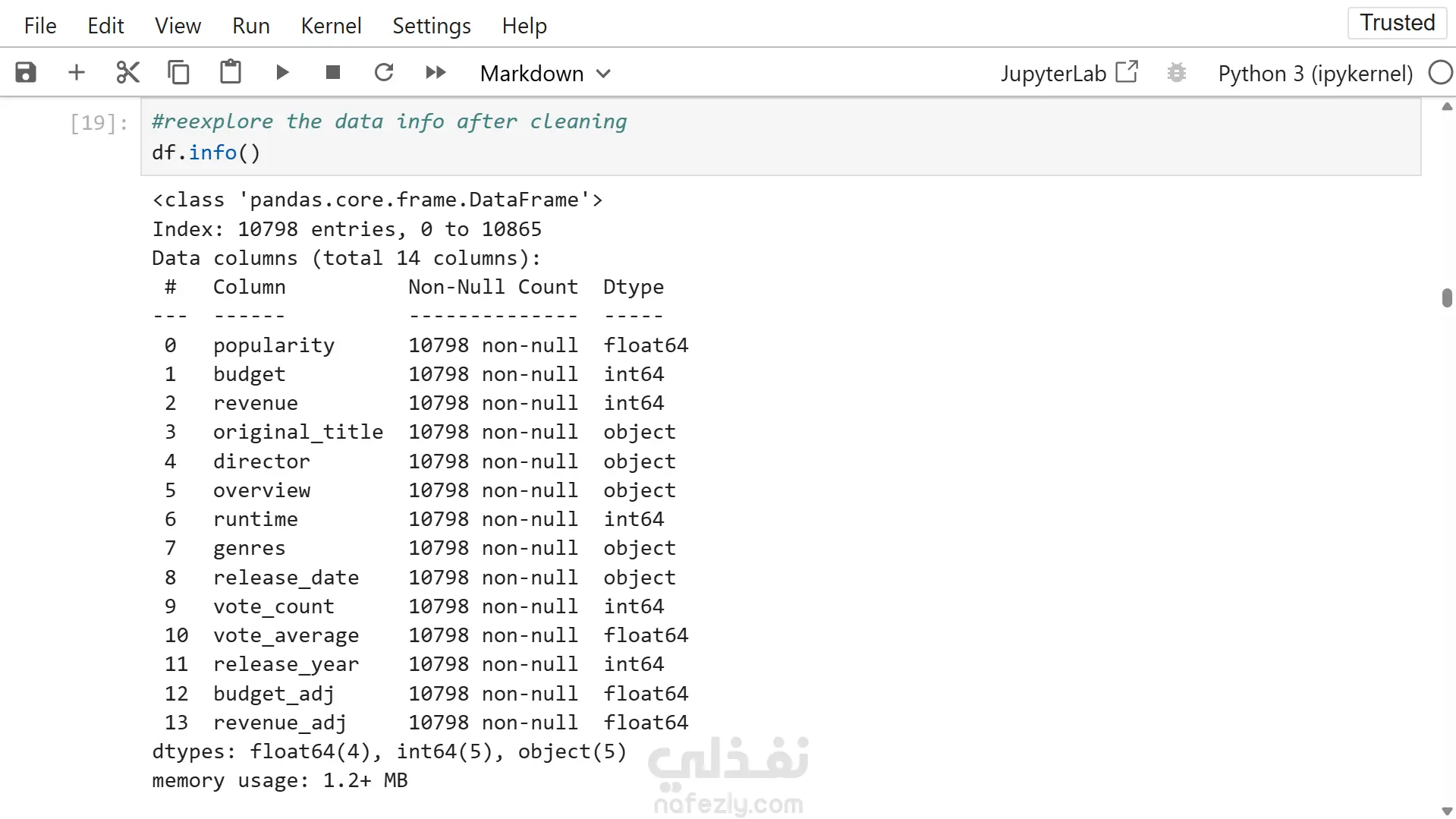
Task: Click the 'revenue' column name
Action: [255, 403]
